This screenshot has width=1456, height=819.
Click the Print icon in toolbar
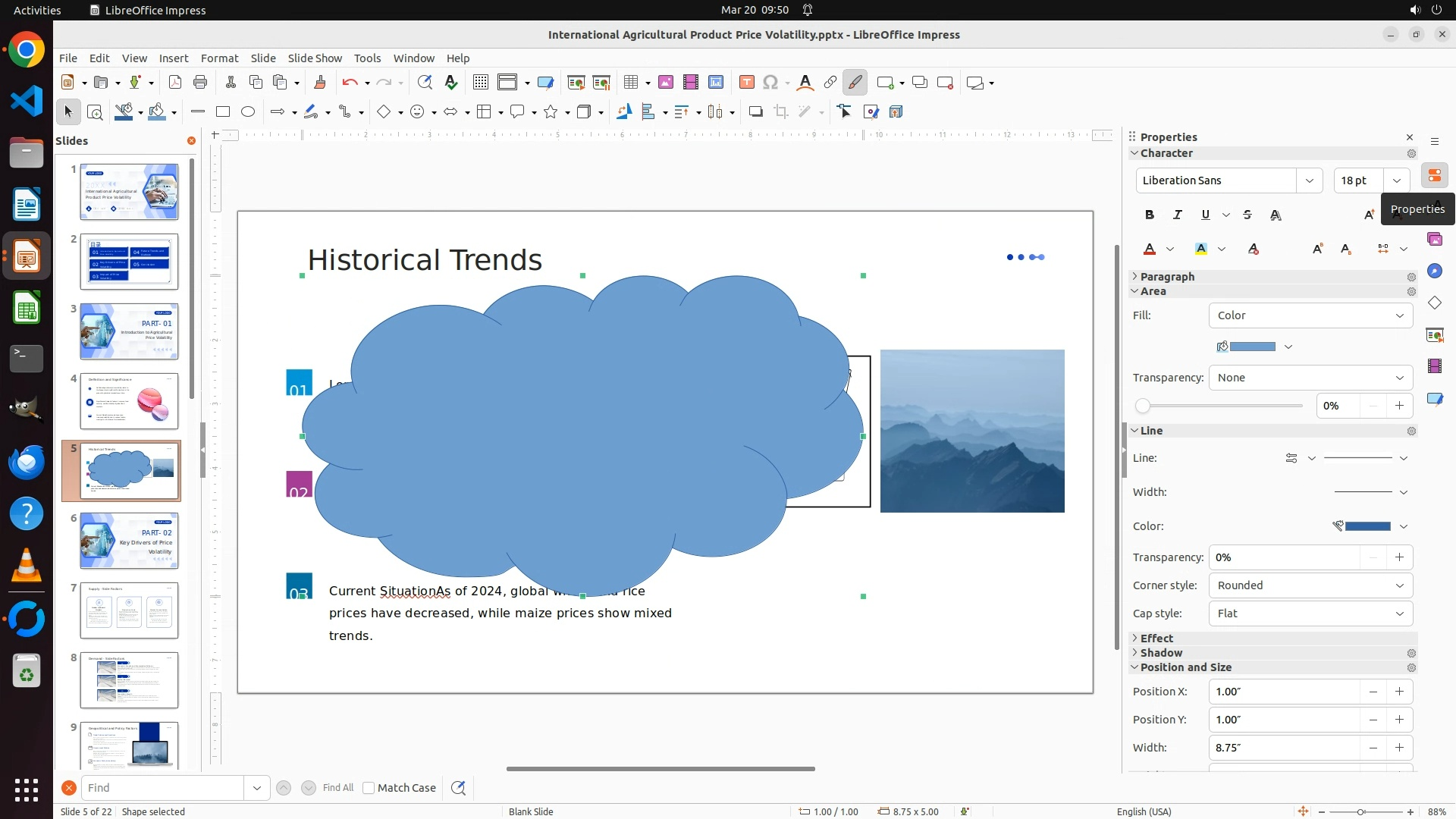point(200,83)
